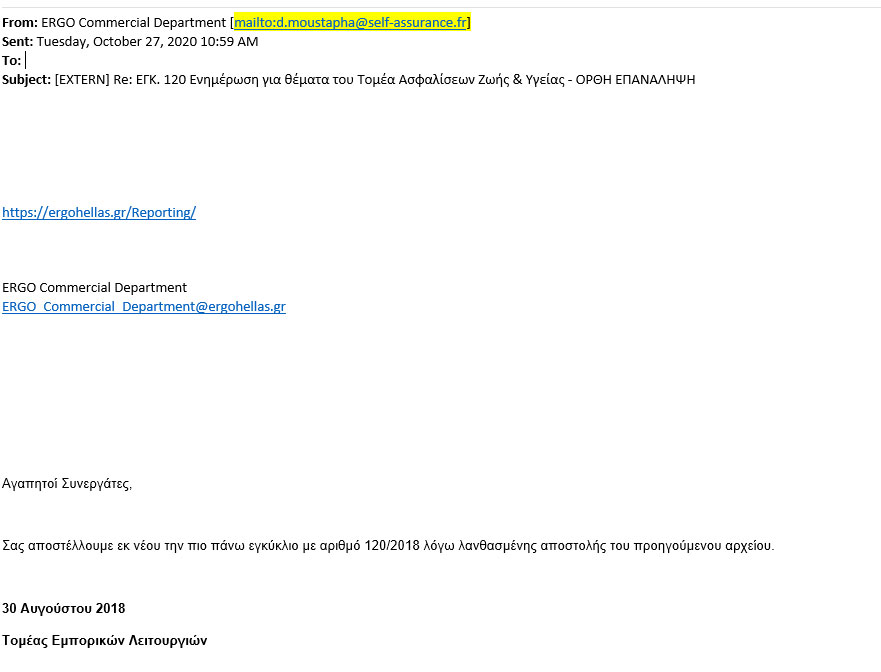Viewport: 881px width, 672px height.
Task: Click the [EXTERN] tag in the subject
Action: [82, 80]
